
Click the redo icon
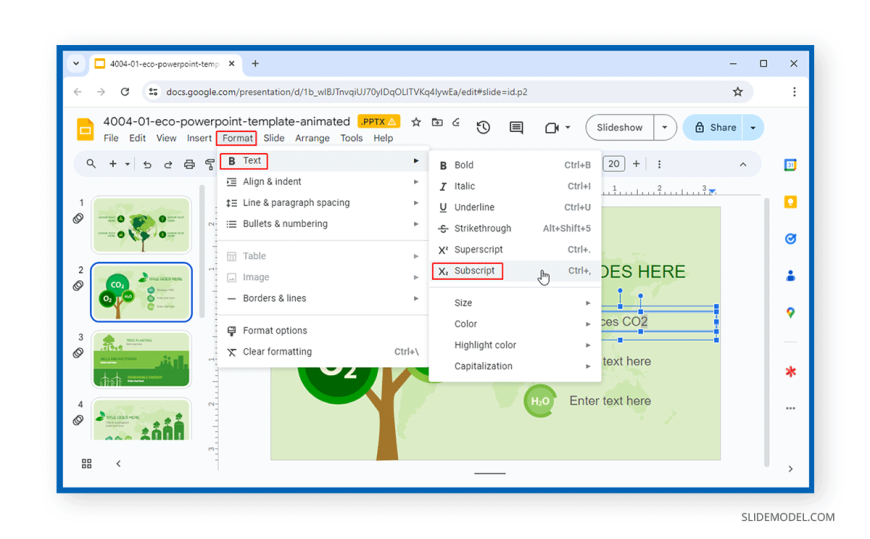(x=168, y=165)
